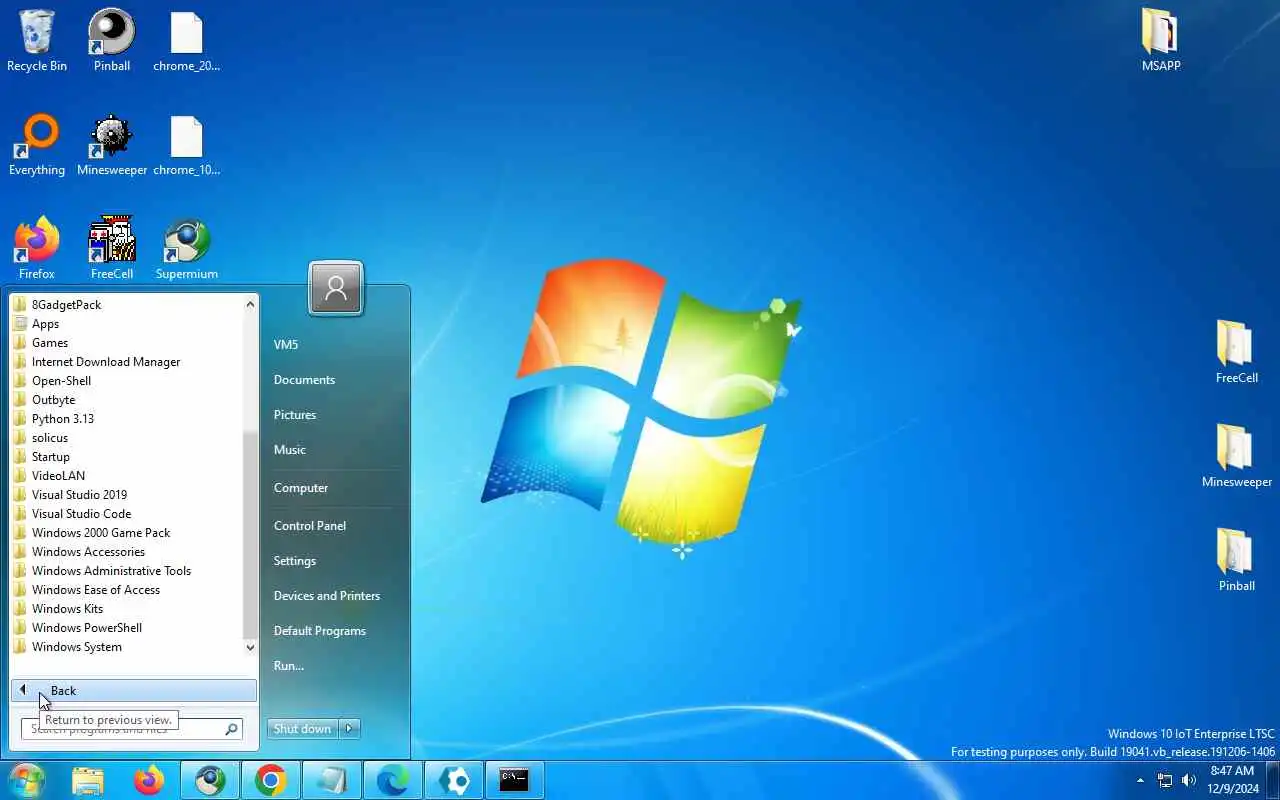Open the Shut down options arrow
1280x800 pixels.
tap(350, 729)
